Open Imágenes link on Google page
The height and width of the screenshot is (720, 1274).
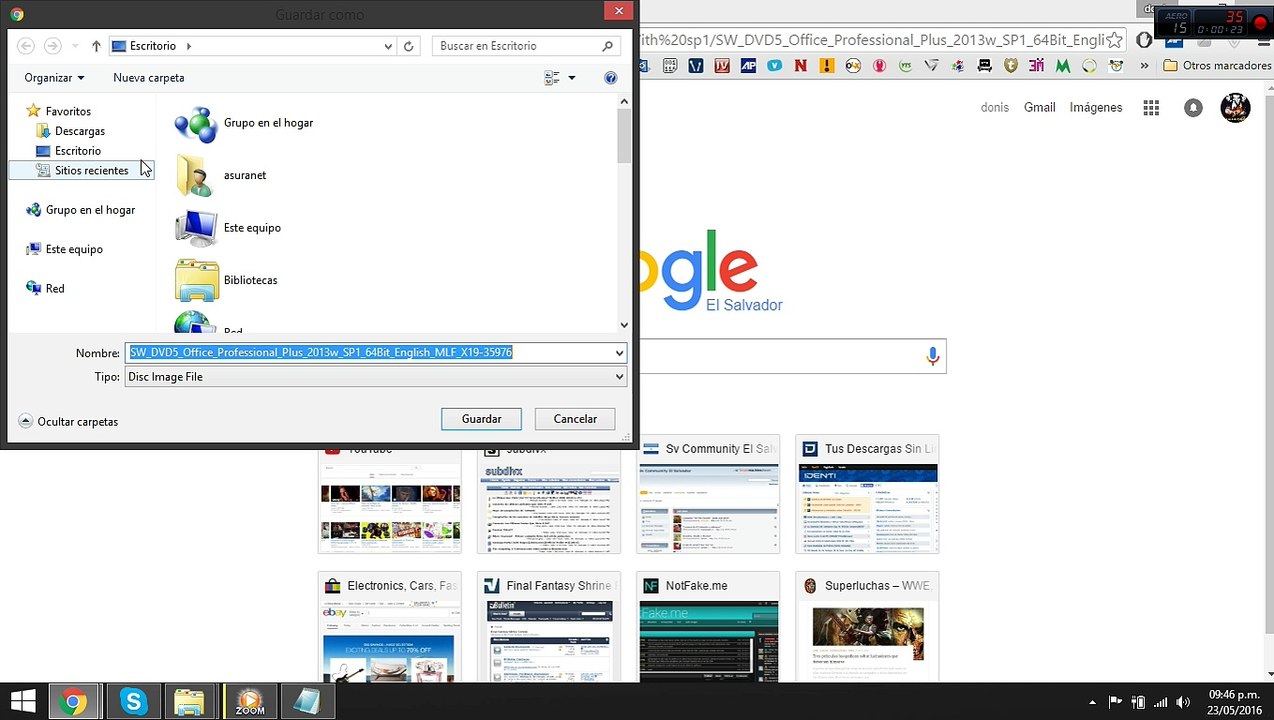pos(1096,107)
